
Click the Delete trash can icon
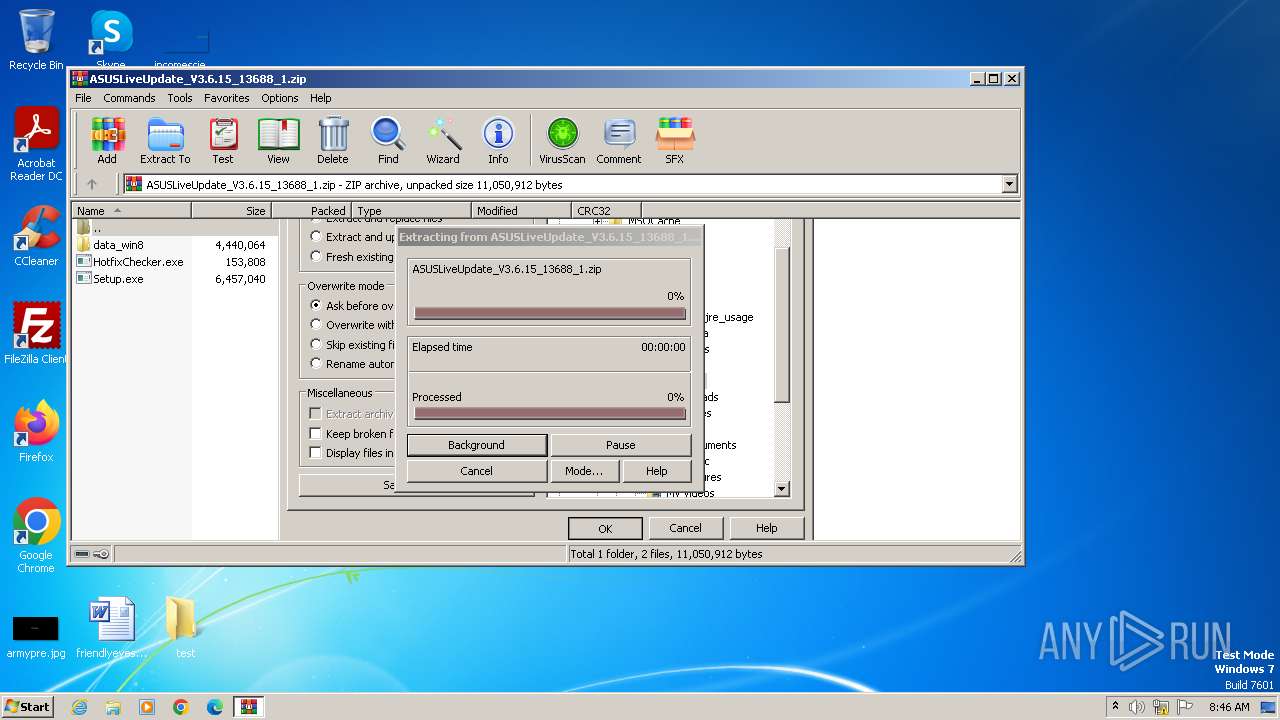[333, 141]
